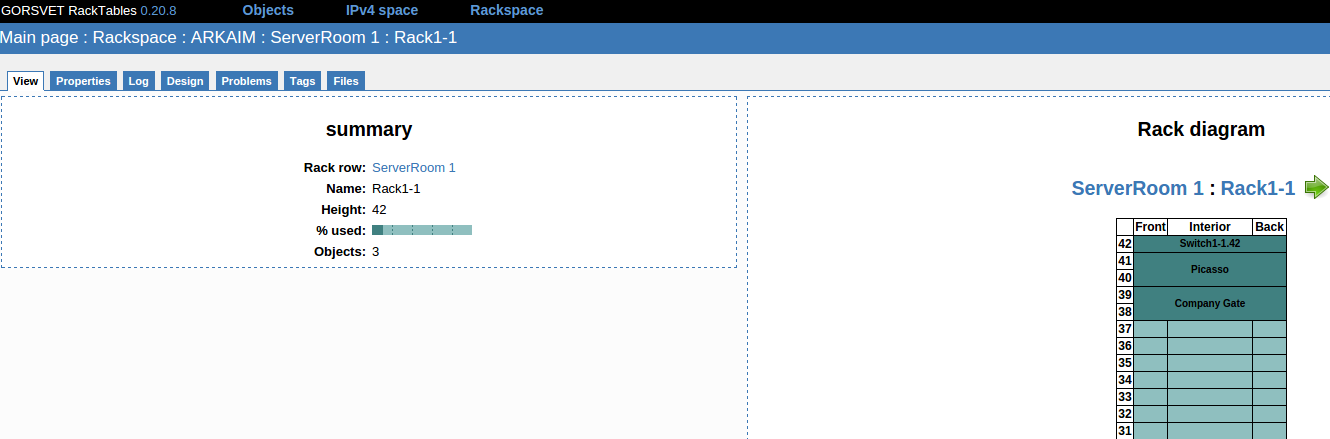
Task: Open Switch1-1.42 object in rack diagram
Action: pyautogui.click(x=1210, y=243)
